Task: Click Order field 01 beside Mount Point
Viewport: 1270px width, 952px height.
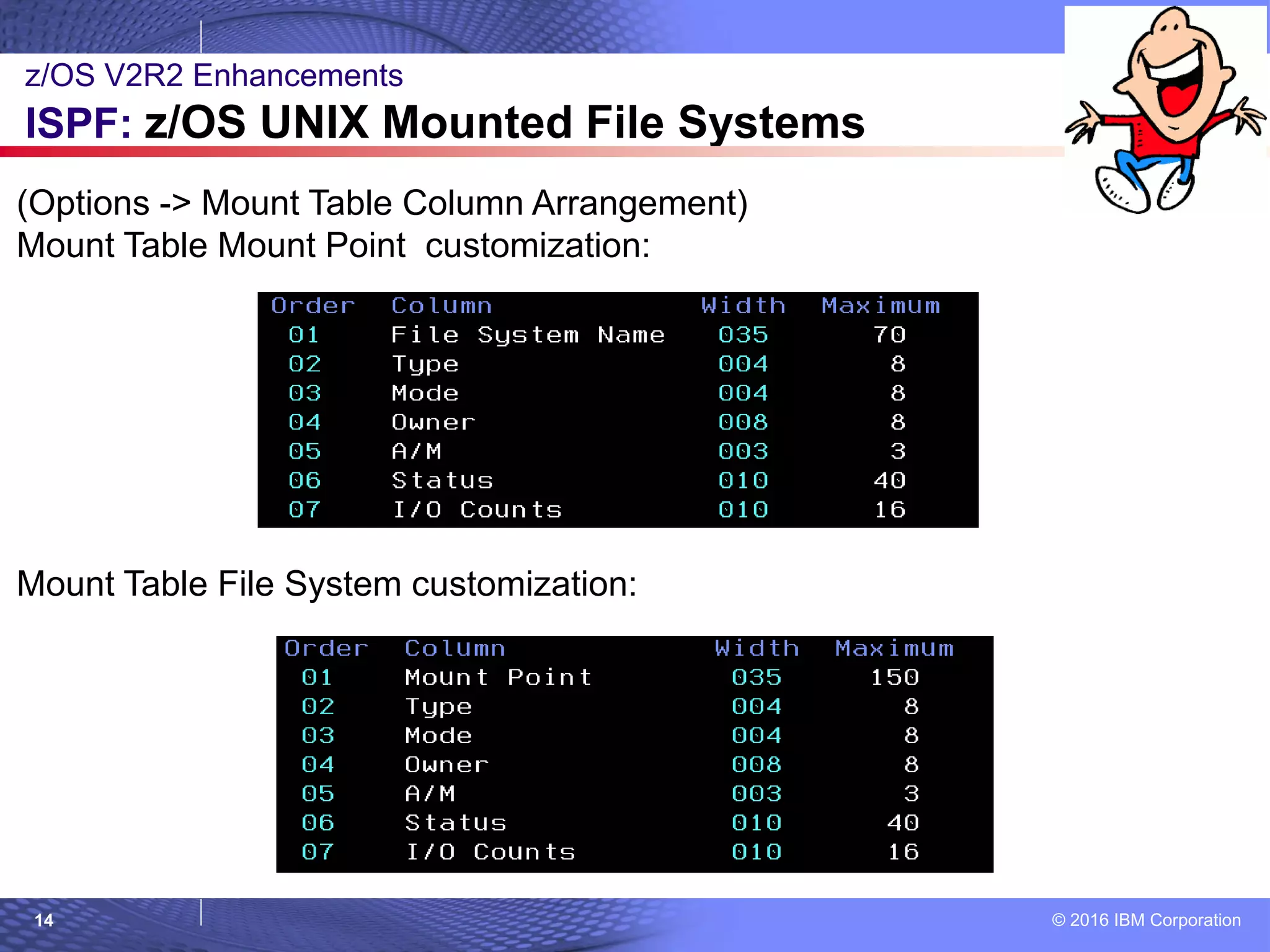Action: pyautogui.click(x=317, y=677)
